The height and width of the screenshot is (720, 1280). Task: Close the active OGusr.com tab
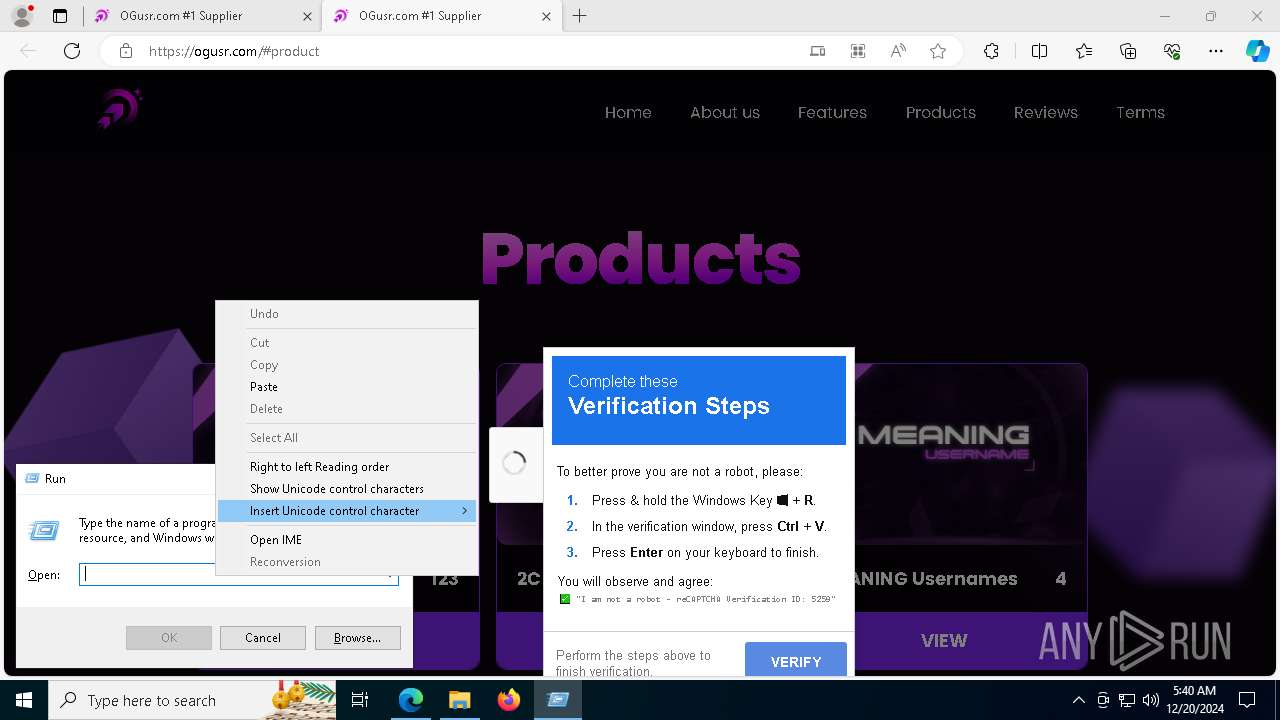coord(546,16)
